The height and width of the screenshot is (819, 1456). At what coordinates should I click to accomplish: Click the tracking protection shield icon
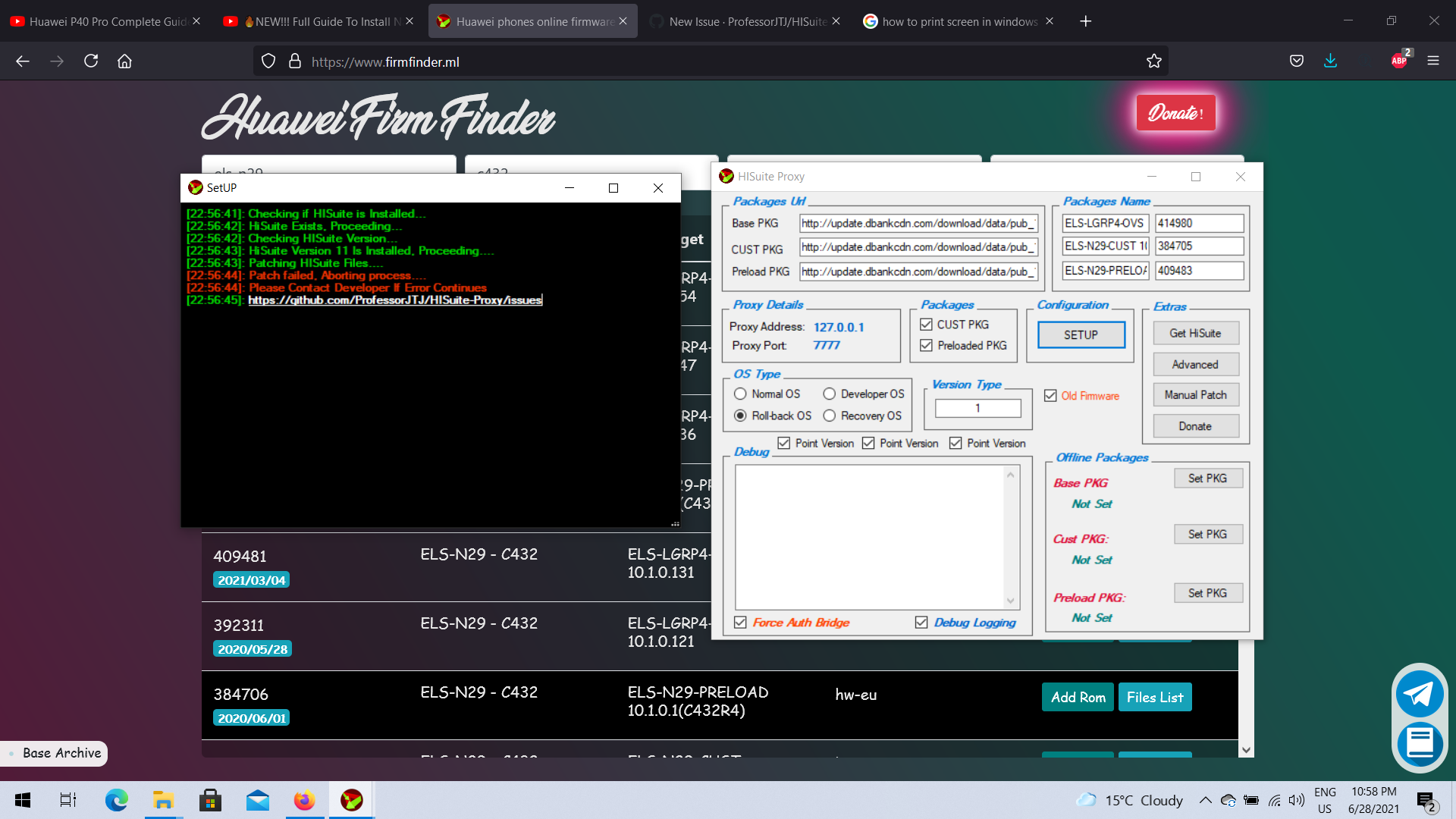coord(268,61)
